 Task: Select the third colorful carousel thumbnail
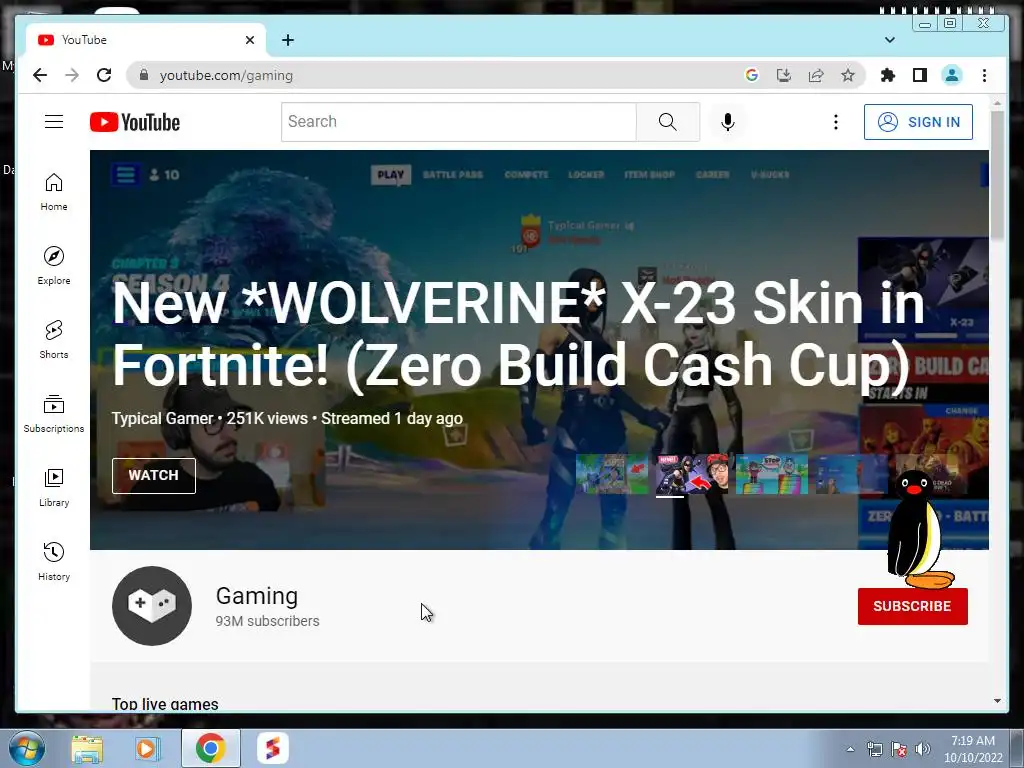772,474
